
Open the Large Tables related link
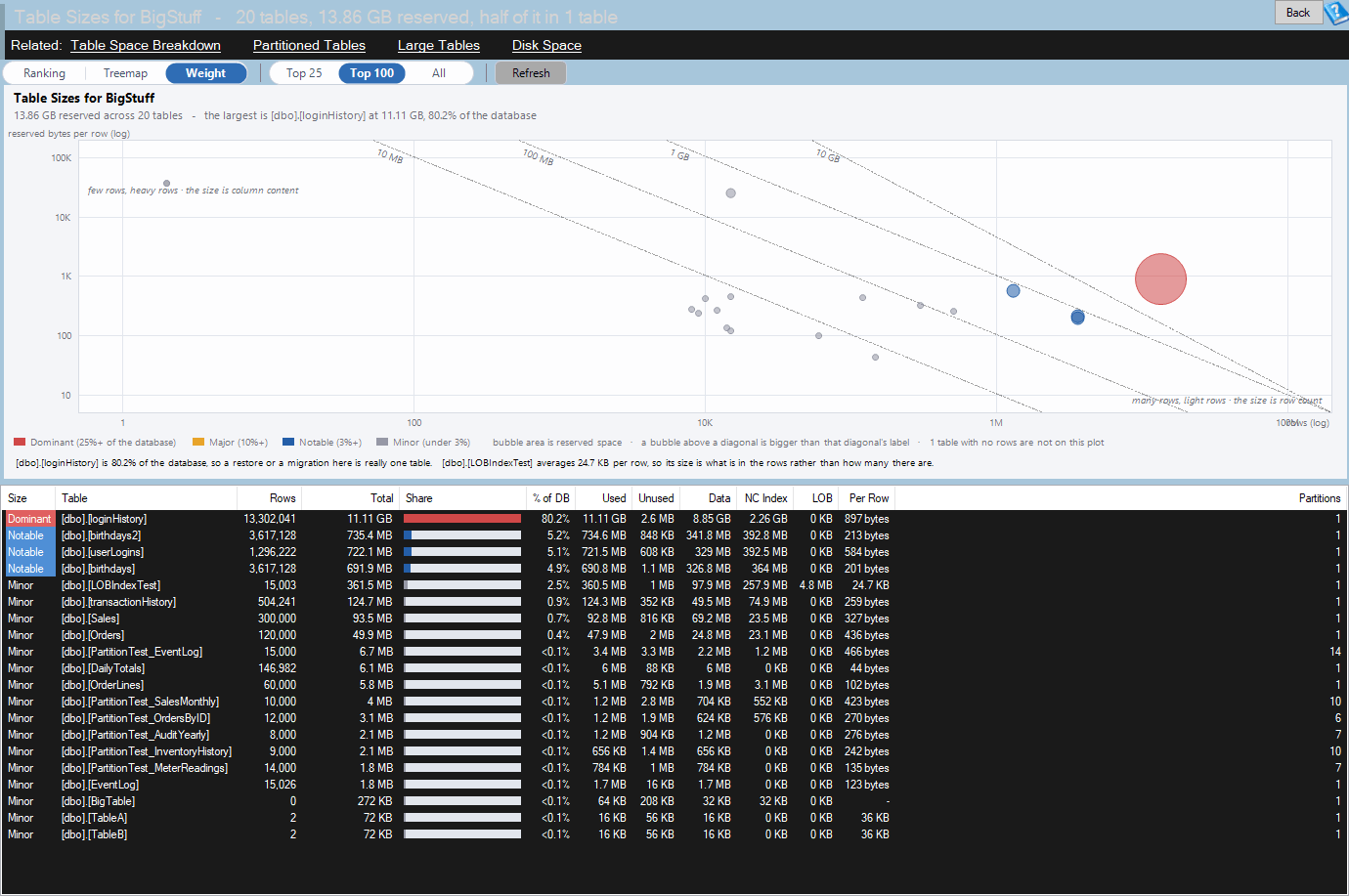(439, 45)
